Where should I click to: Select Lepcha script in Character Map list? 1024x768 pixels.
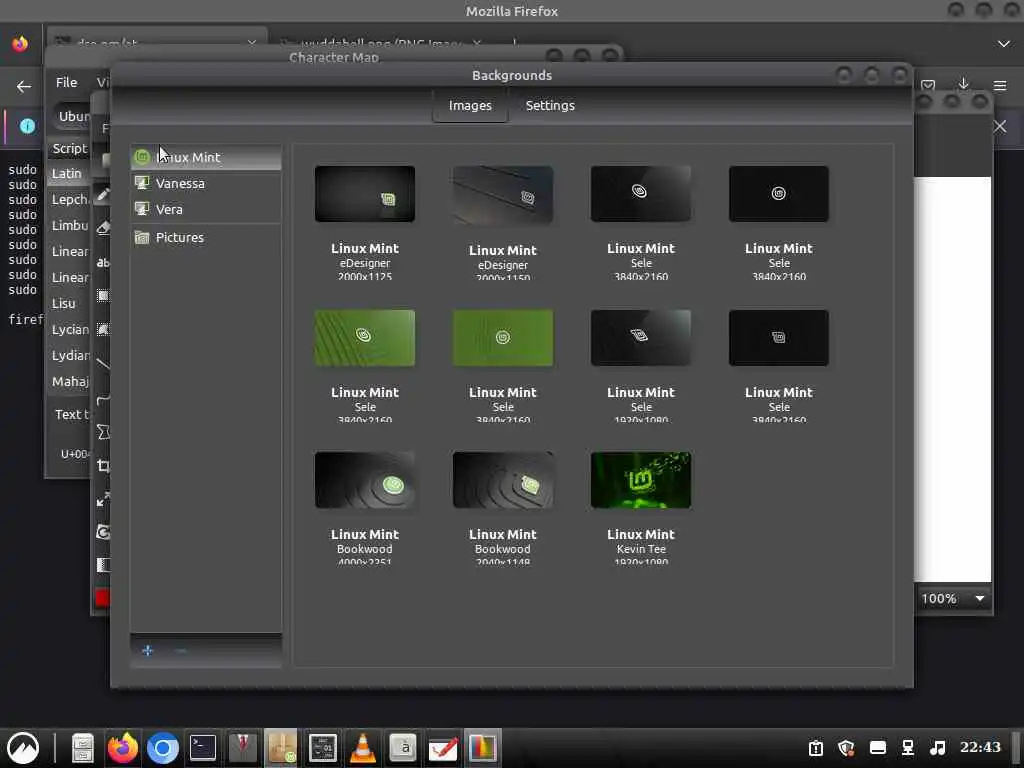[x=69, y=200]
